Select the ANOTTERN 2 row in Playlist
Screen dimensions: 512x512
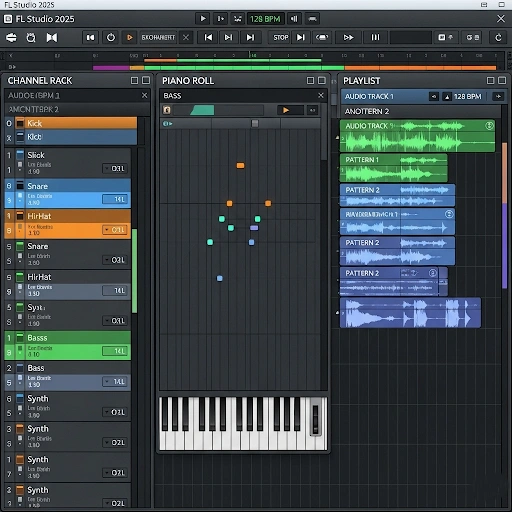(x=421, y=111)
